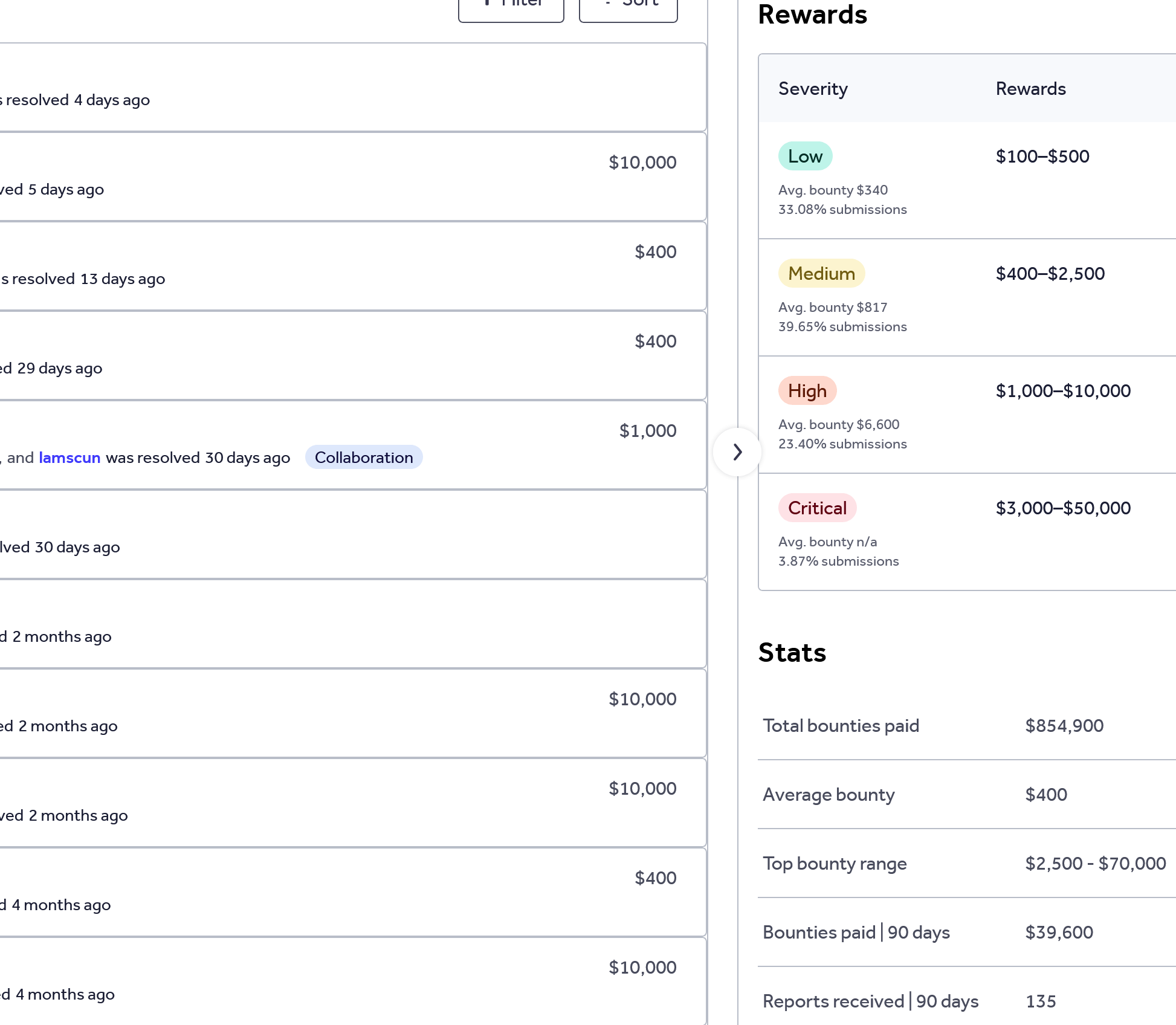This screenshot has height=1025, width=1176.
Task: Select the Medium severity badge
Action: [x=821, y=274]
